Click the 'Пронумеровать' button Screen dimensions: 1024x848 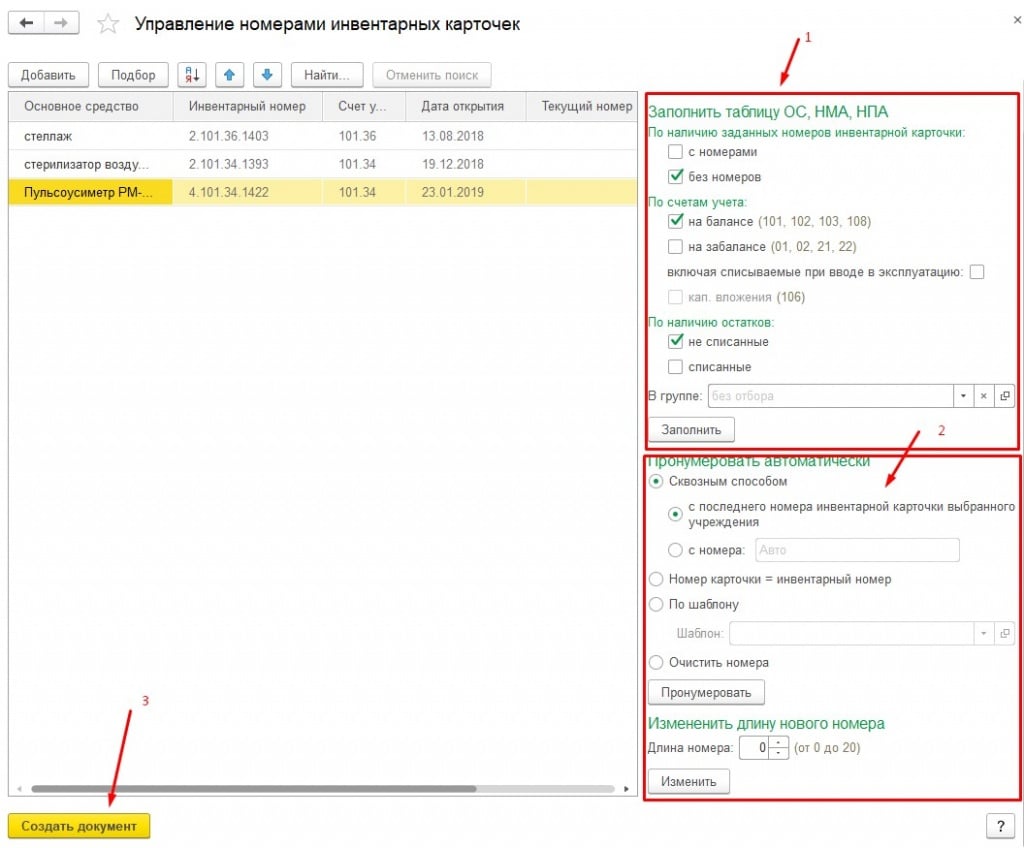(706, 692)
